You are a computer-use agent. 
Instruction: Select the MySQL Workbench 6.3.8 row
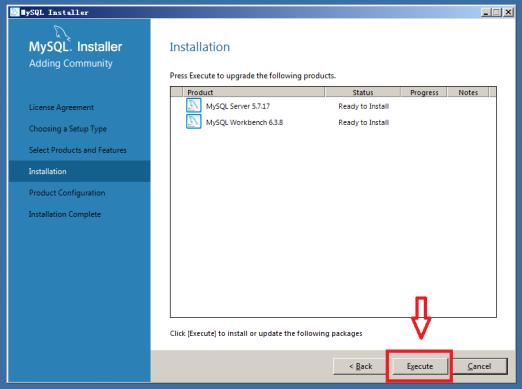pos(333,122)
